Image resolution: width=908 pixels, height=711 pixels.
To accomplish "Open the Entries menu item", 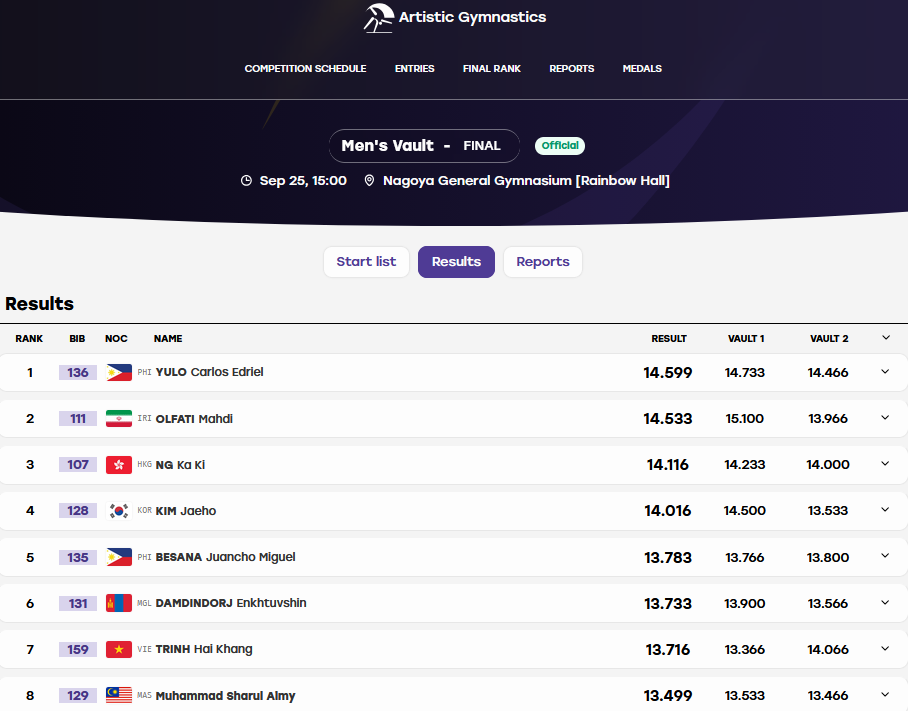I will (415, 68).
